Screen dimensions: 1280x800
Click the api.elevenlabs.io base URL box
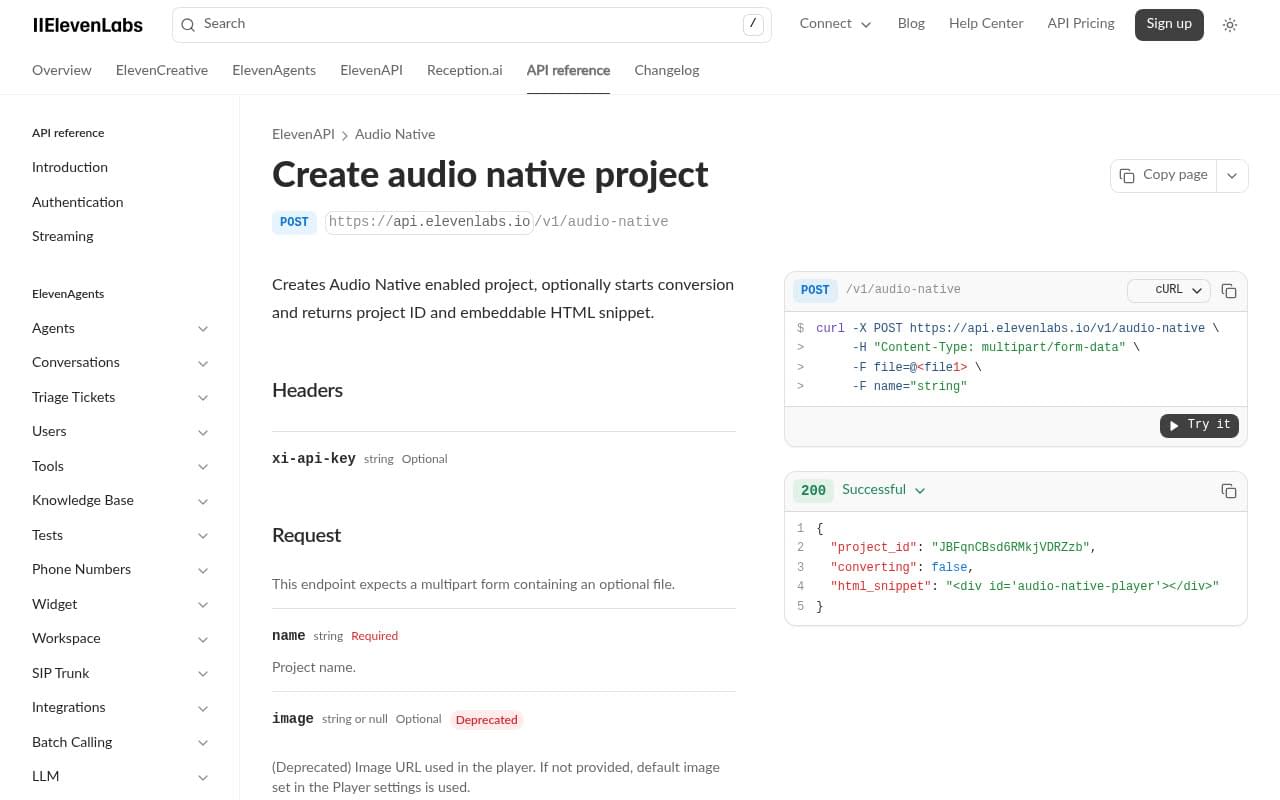429,222
